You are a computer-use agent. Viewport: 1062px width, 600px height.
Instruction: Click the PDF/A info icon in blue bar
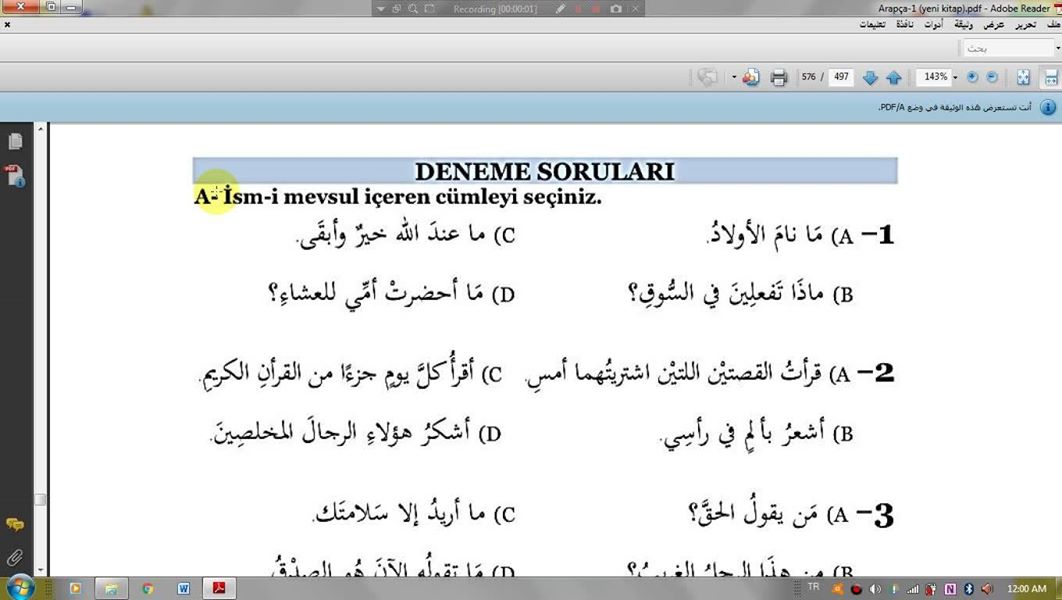click(x=1048, y=108)
